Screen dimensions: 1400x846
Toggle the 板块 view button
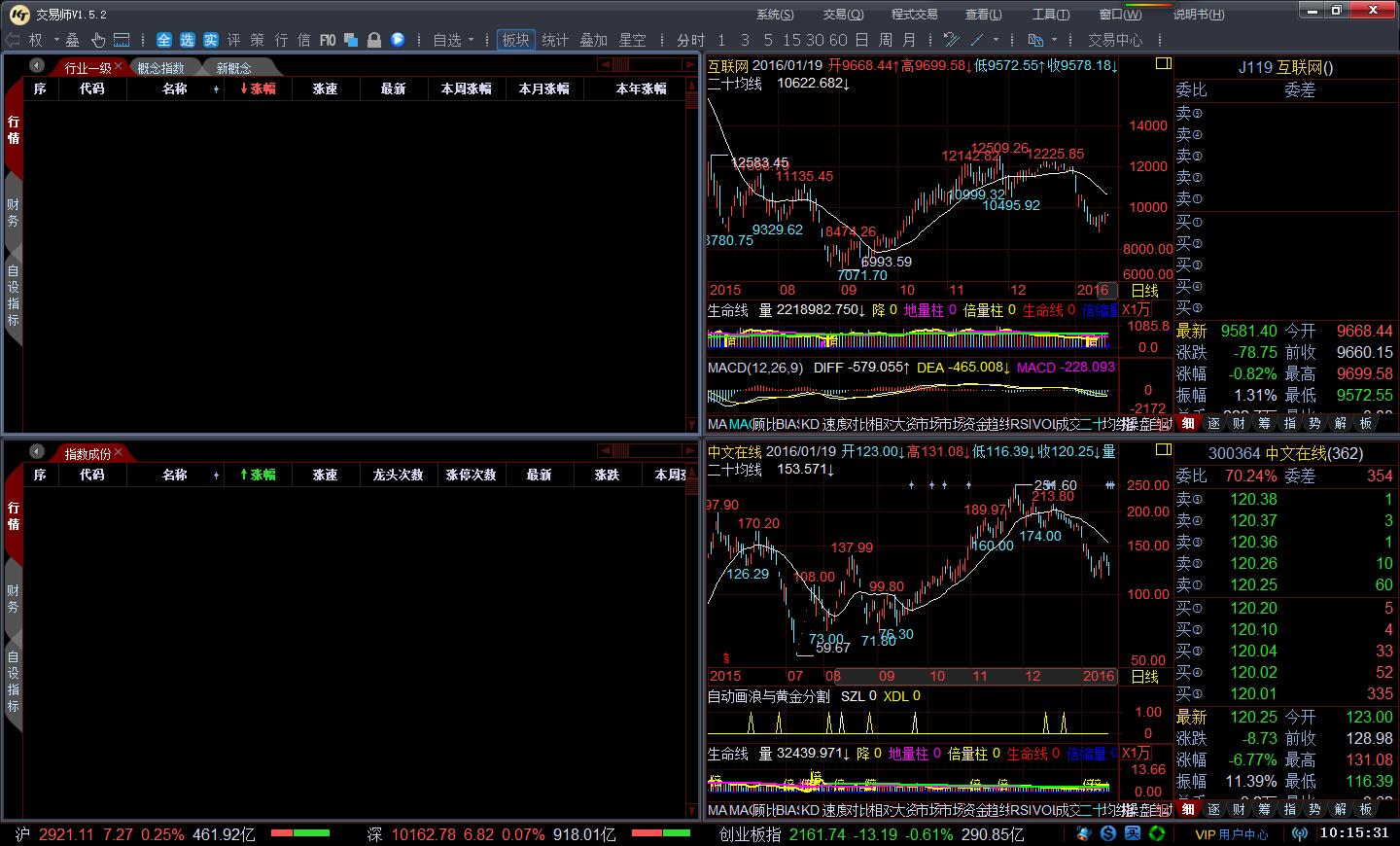pos(515,40)
